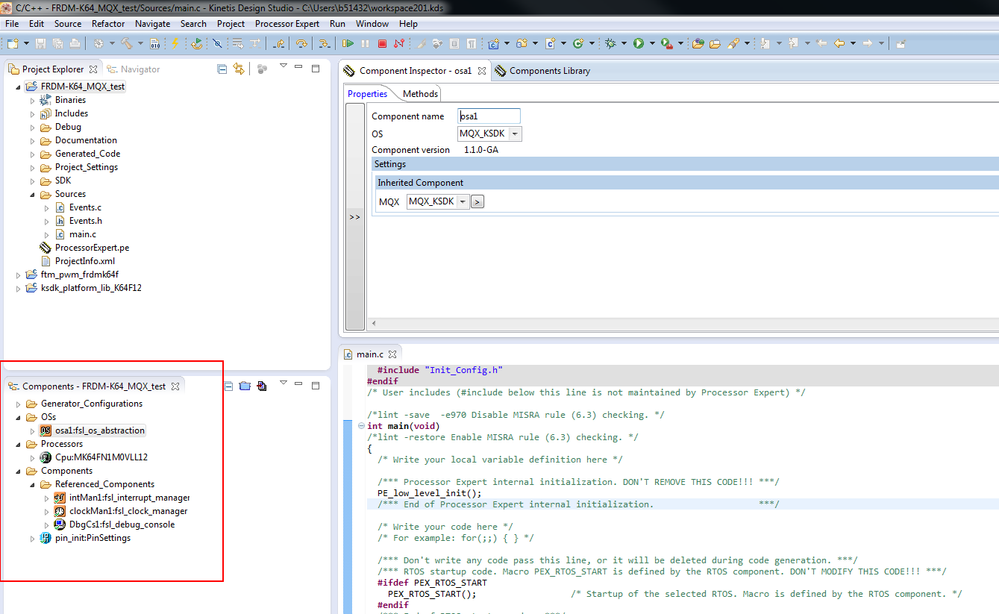Click the Print toolbar icon
This screenshot has height=614, width=999.
tap(75, 43)
